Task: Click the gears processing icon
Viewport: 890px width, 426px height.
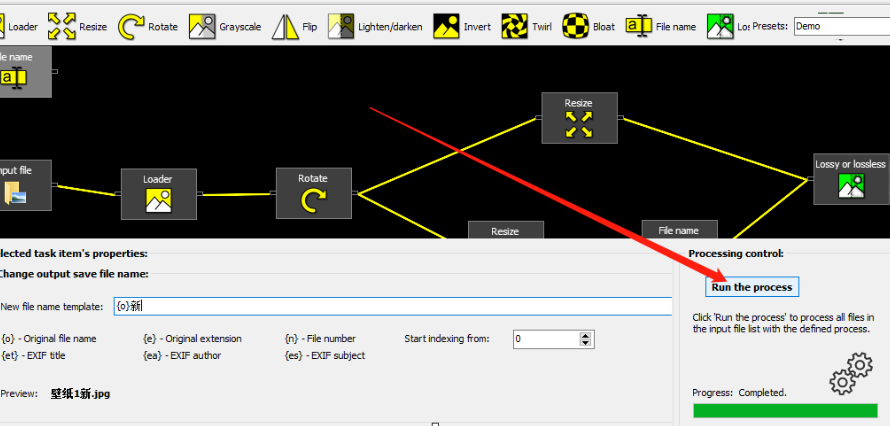Action: (850, 373)
